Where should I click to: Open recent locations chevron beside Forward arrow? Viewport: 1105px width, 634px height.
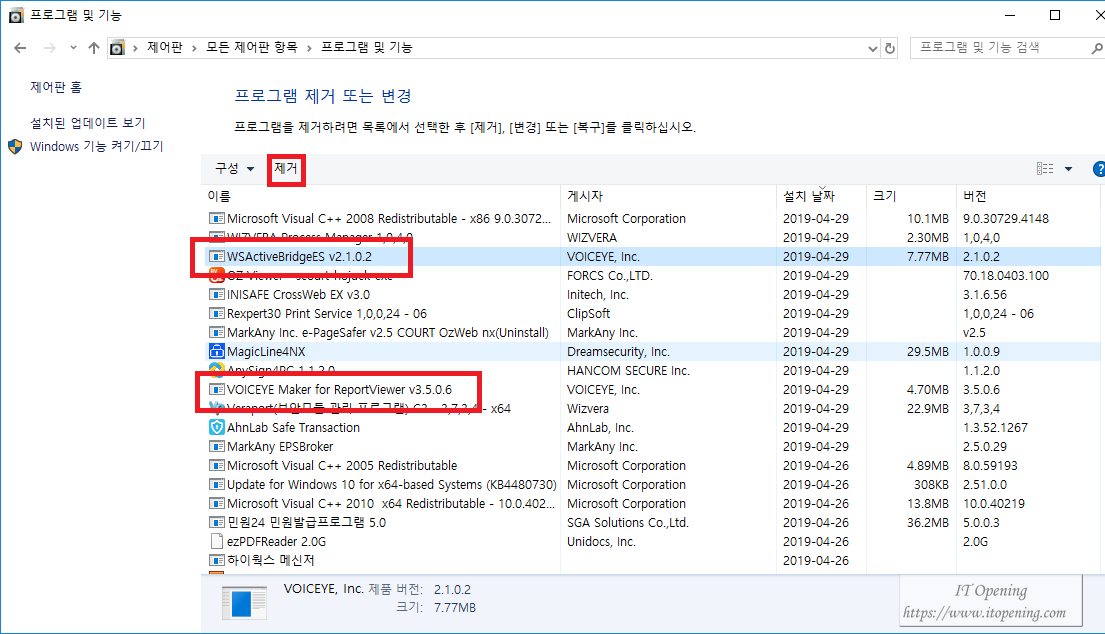tap(73, 48)
